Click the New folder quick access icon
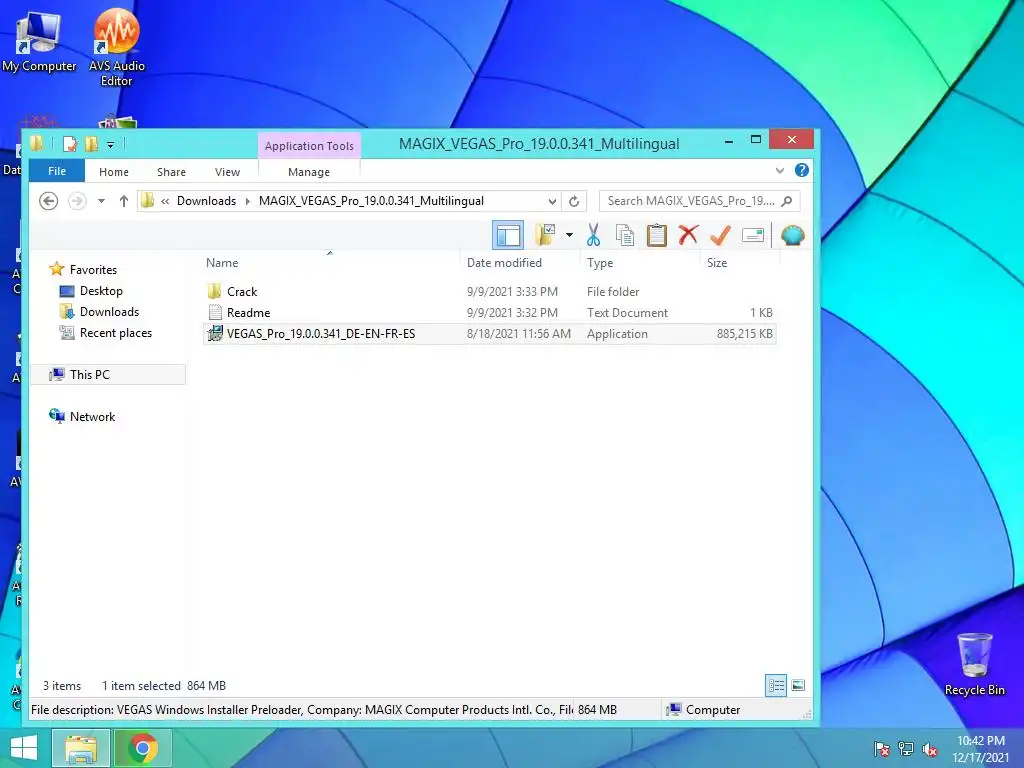Image resolution: width=1024 pixels, height=768 pixels. pos(91,144)
